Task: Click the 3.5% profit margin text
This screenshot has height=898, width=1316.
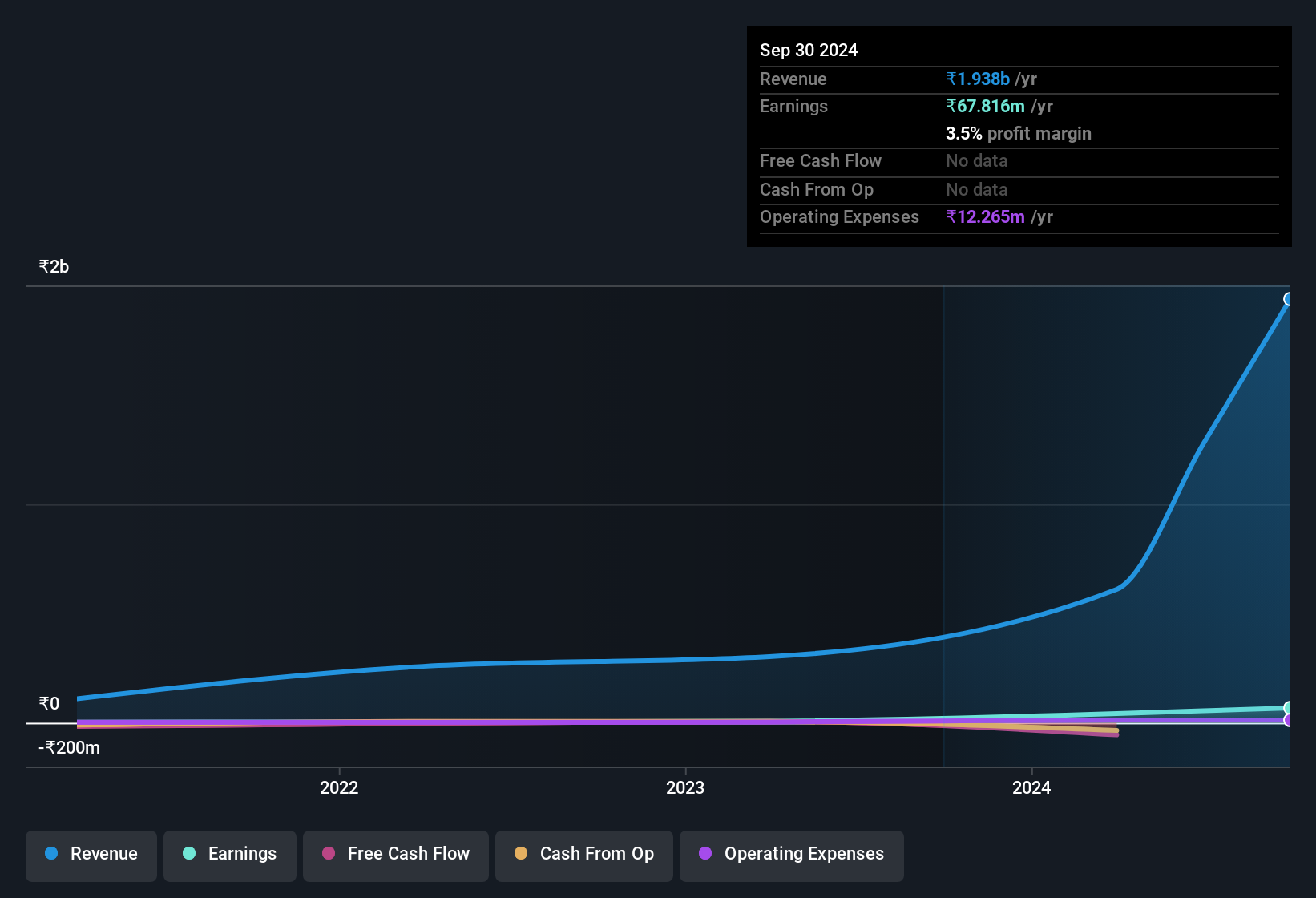Action: [1019, 133]
